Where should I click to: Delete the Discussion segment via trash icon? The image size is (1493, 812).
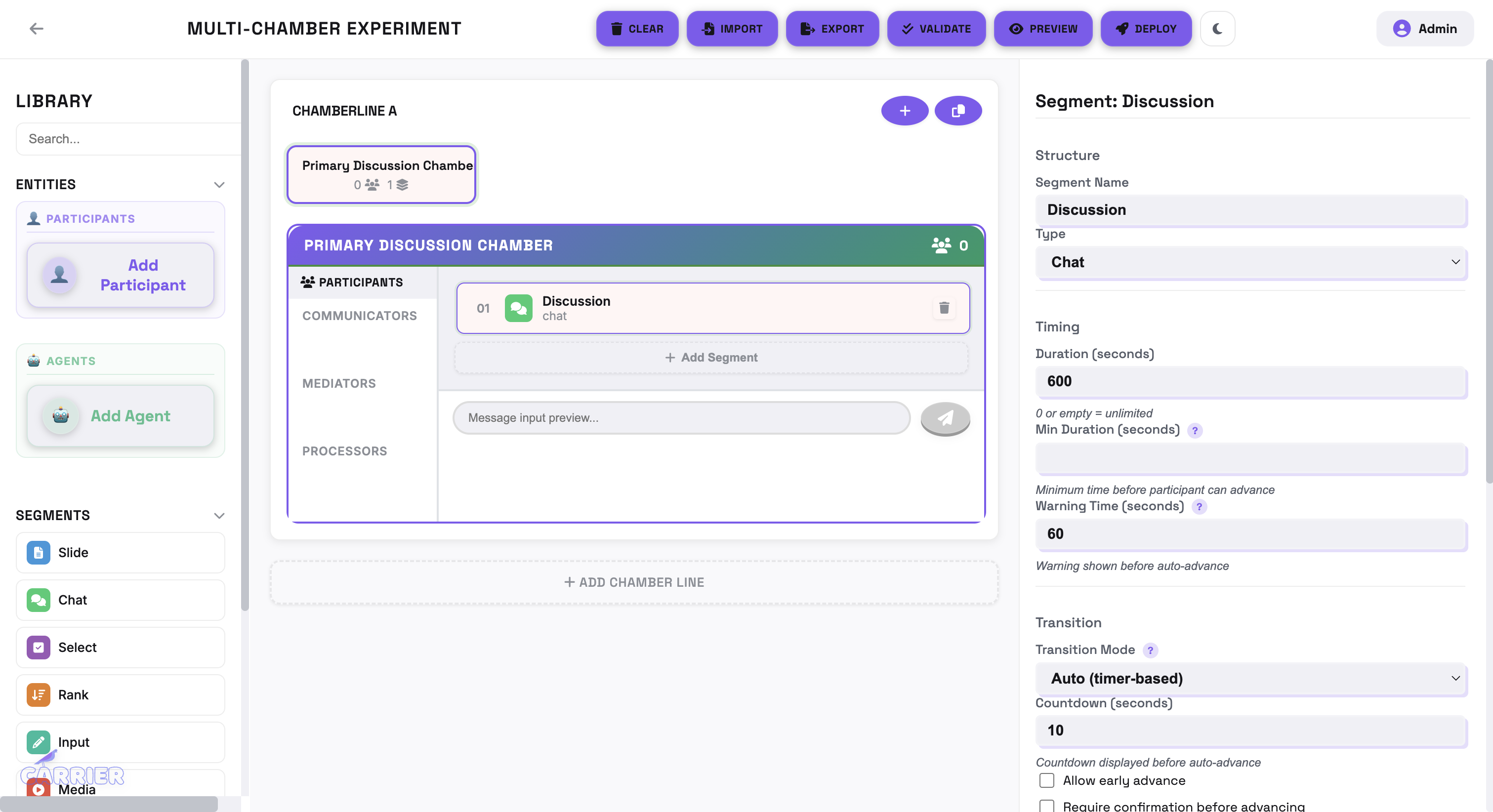tap(944, 308)
